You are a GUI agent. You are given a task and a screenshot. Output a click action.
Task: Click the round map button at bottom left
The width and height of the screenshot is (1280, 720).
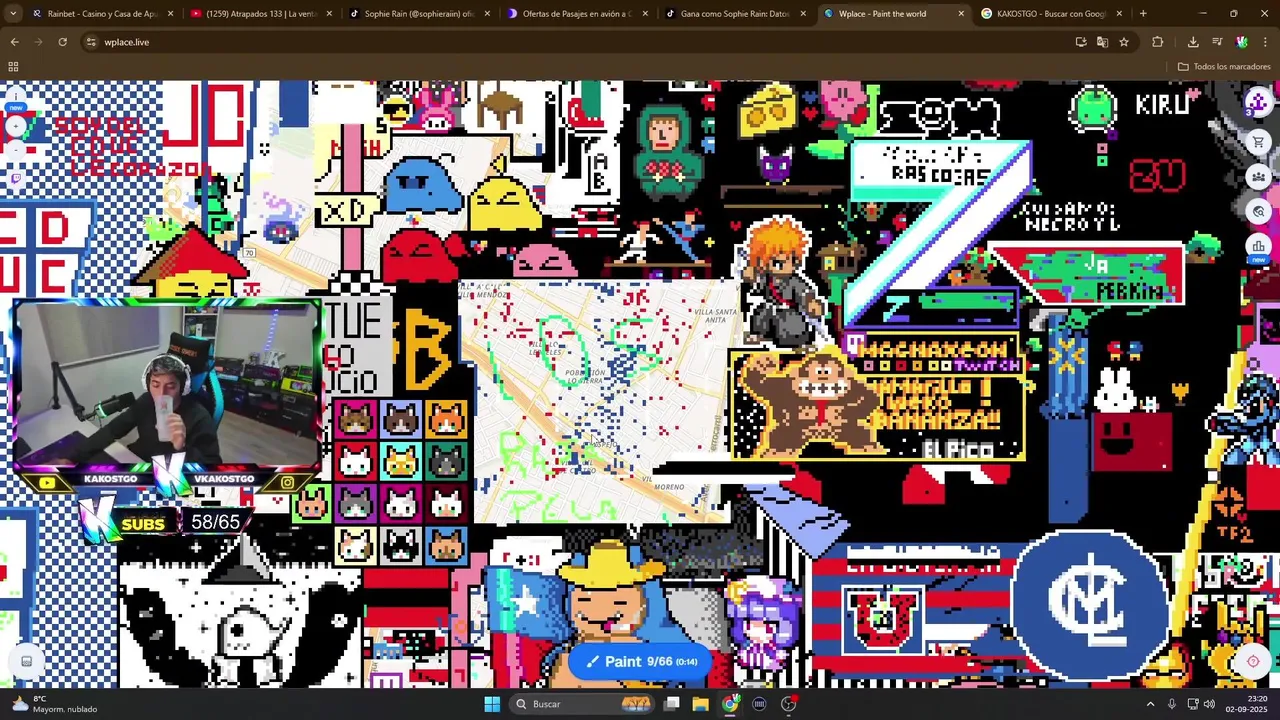(27, 661)
